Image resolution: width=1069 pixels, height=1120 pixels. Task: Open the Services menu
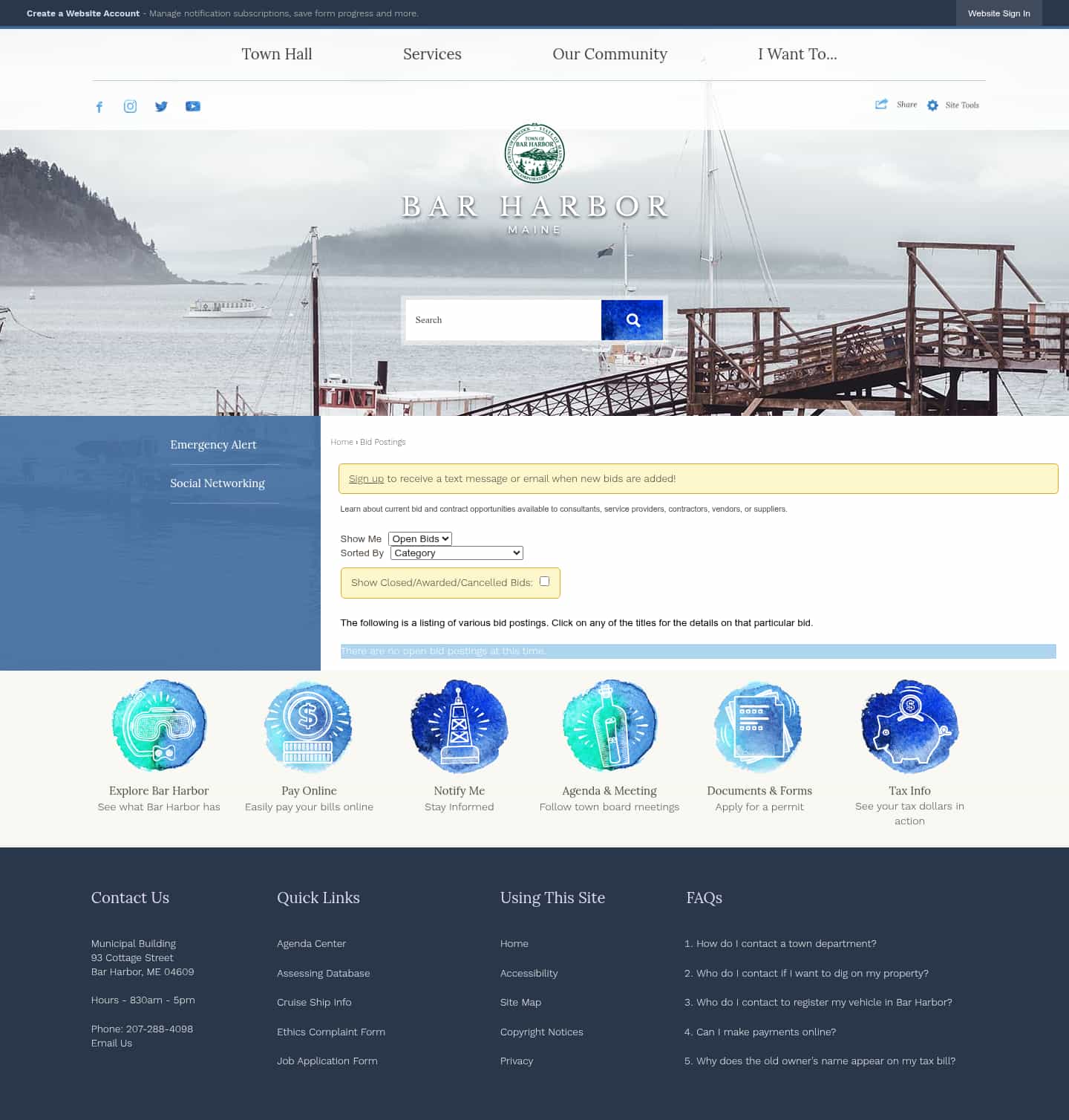[432, 53]
